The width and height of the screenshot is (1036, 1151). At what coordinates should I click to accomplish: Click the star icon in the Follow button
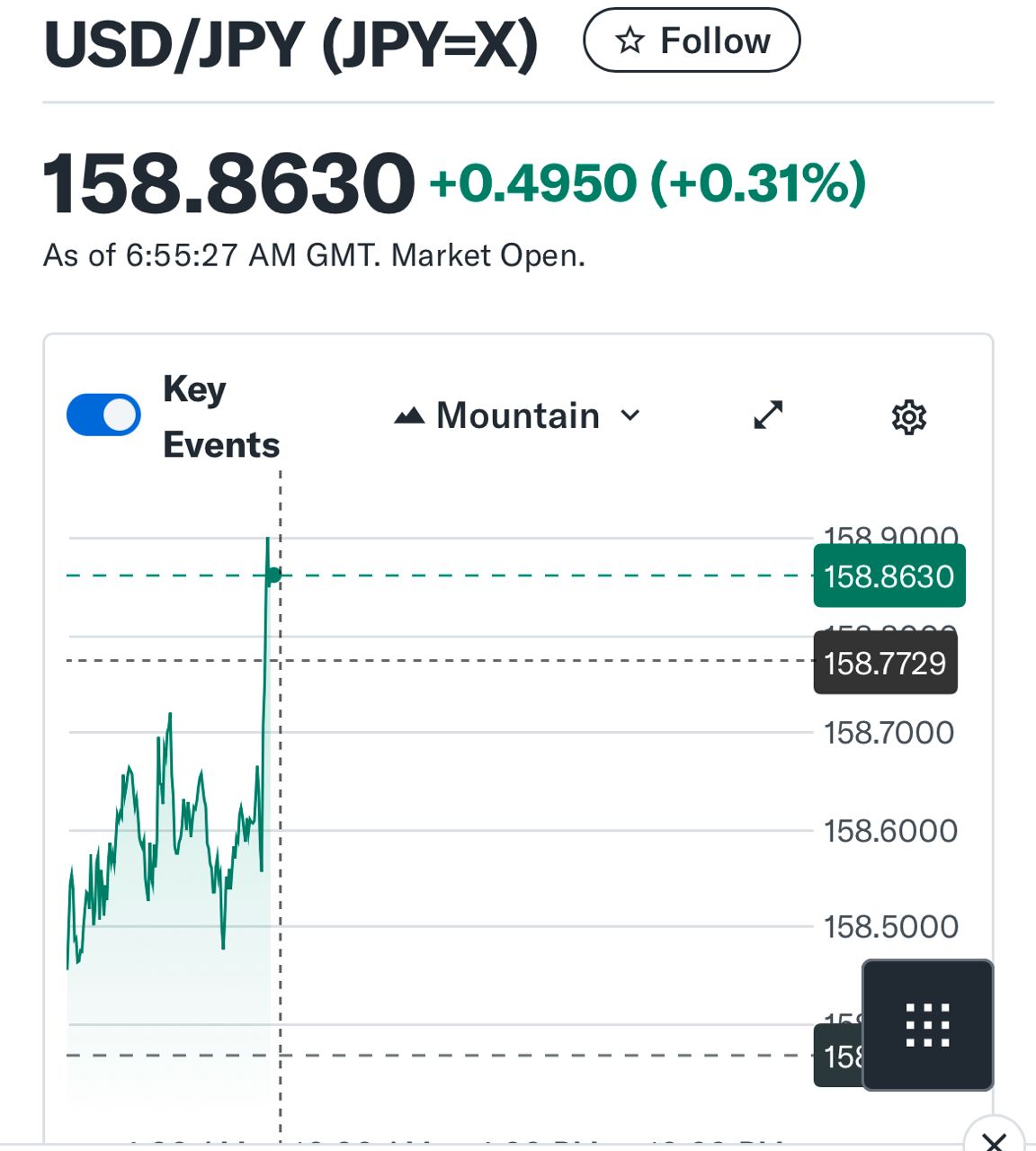(x=630, y=40)
